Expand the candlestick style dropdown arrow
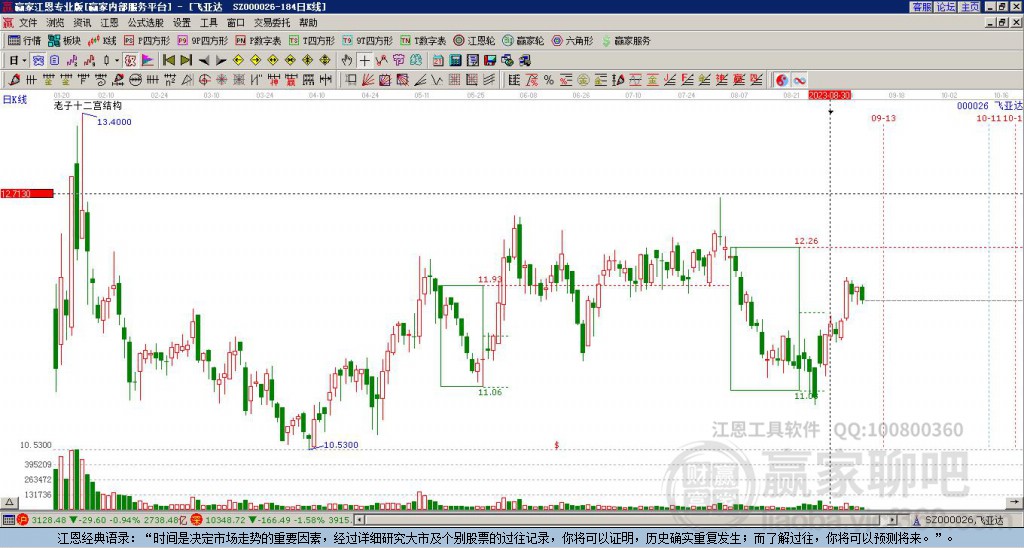The height and width of the screenshot is (548, 1024). tap(117, 60)
